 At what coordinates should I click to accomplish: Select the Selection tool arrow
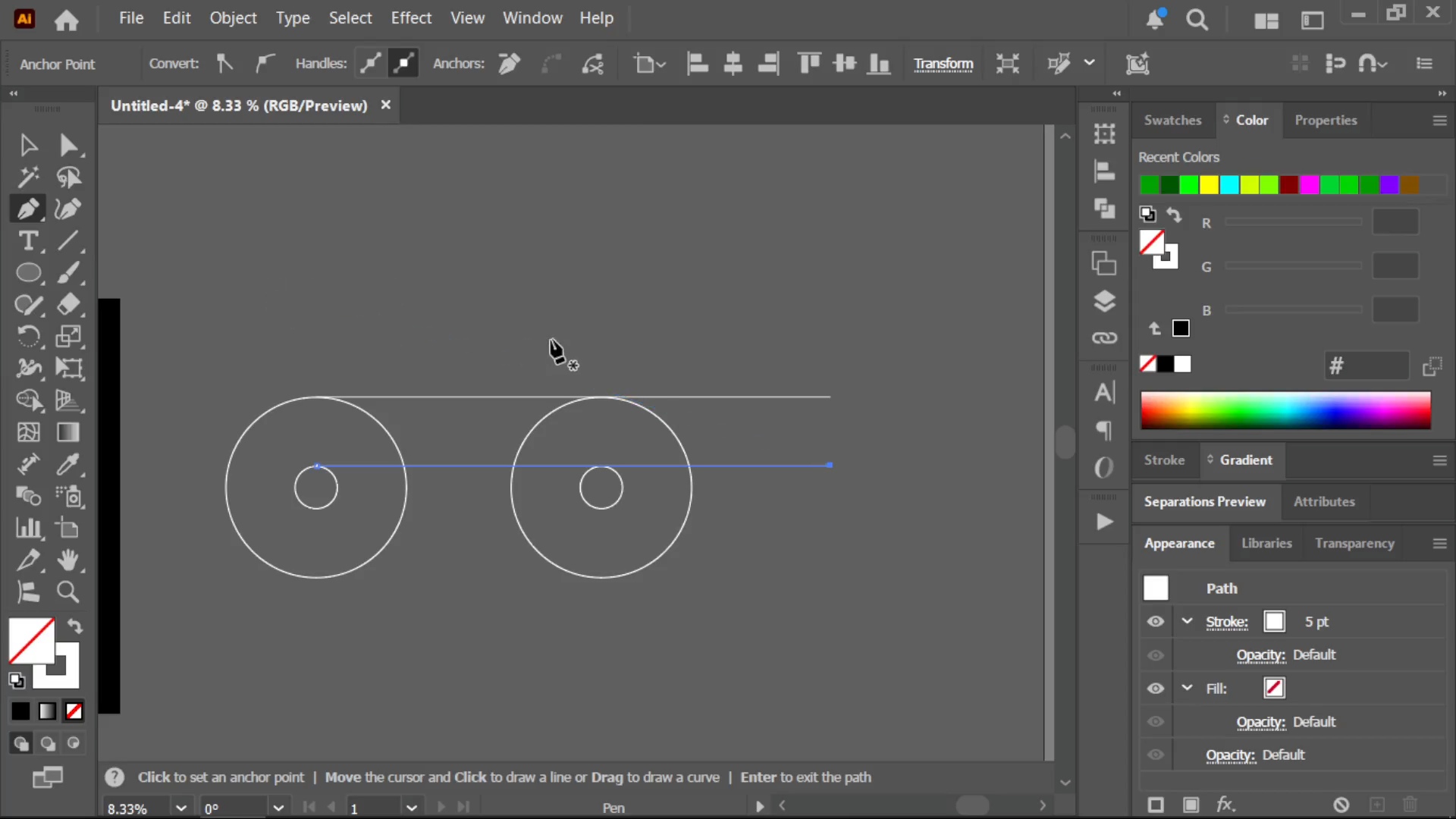point(28,145)
